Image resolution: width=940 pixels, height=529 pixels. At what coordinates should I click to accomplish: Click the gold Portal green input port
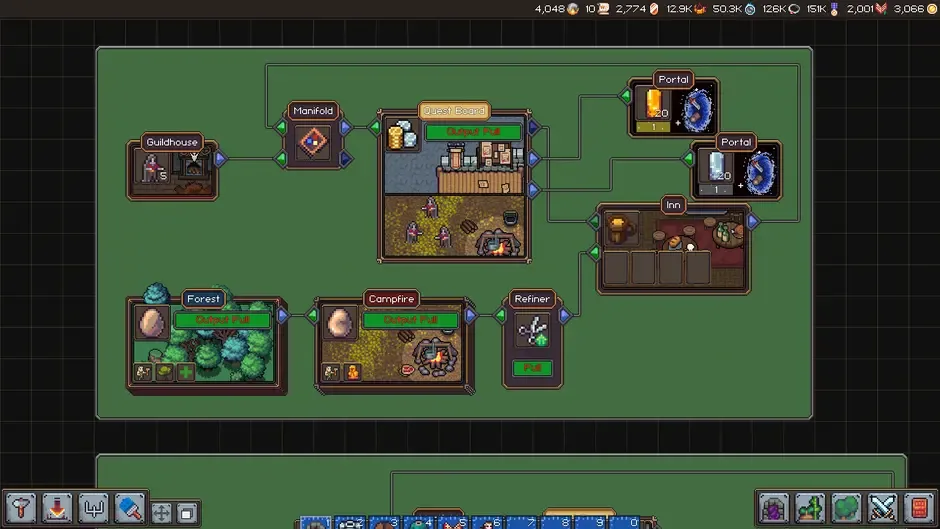click(x=626, y=96)
